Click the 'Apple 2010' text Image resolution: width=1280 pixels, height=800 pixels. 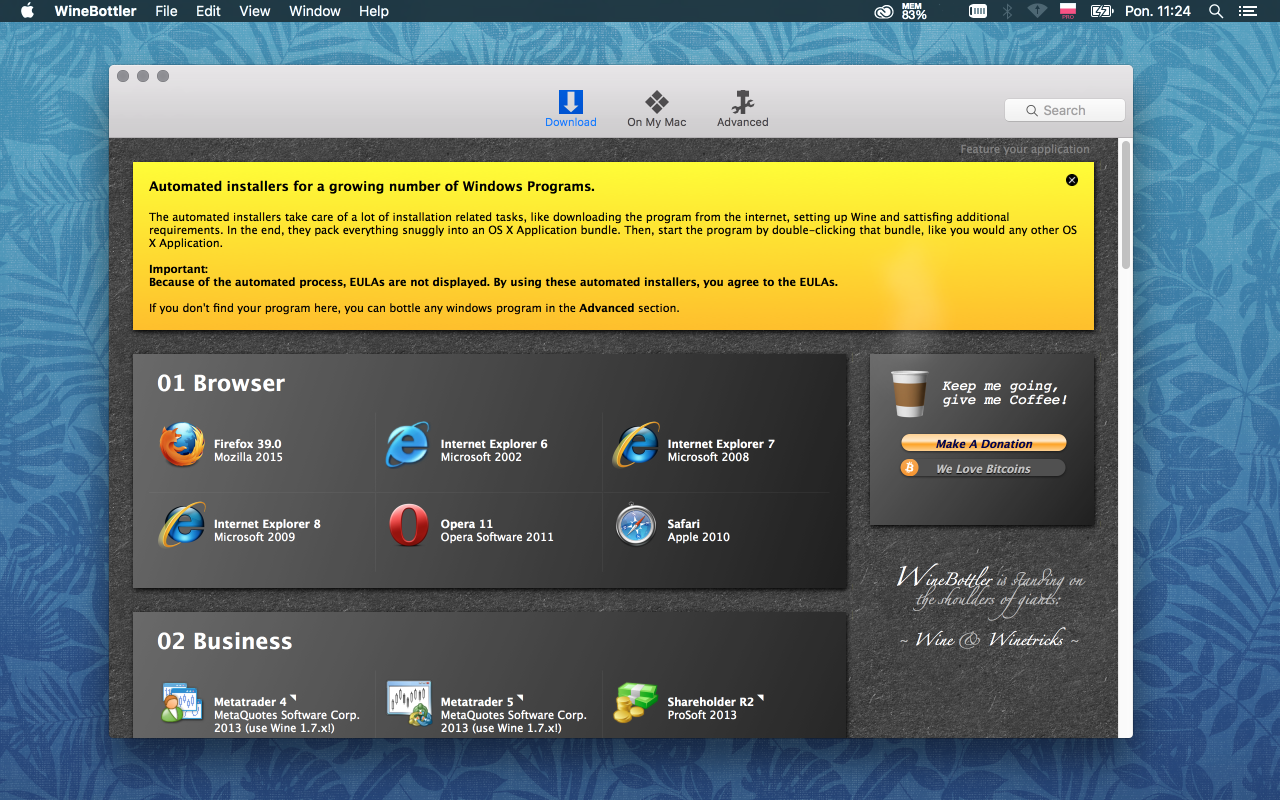click(699, 537)
